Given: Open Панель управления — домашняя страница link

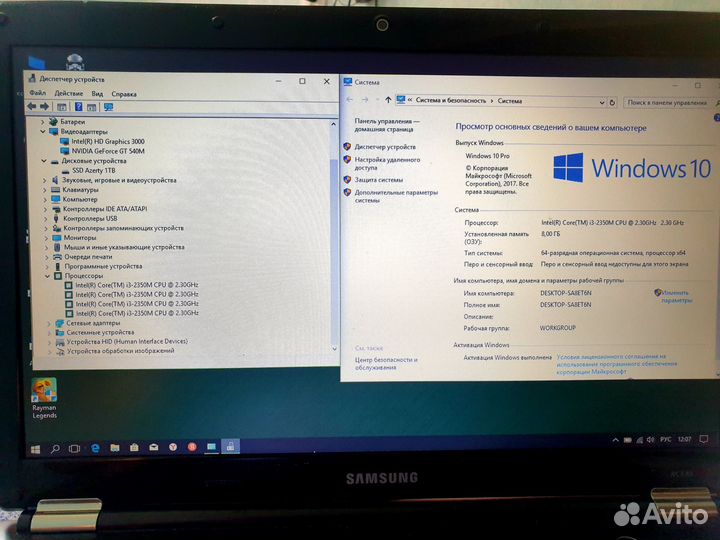Looking at the screenshot, I should pos(386,125).
